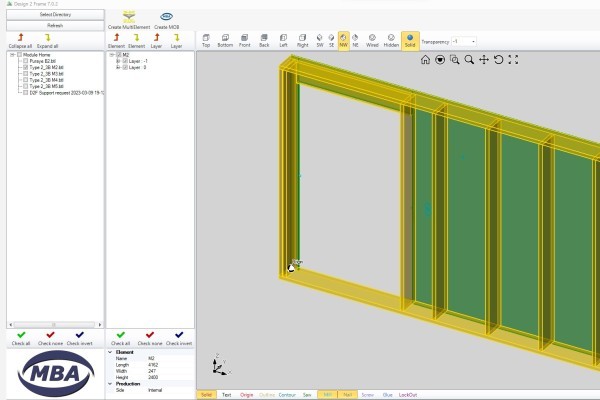
Task: Tick the Type 2_3B M3.btl checkbox
Action: (x=25, y=73)
